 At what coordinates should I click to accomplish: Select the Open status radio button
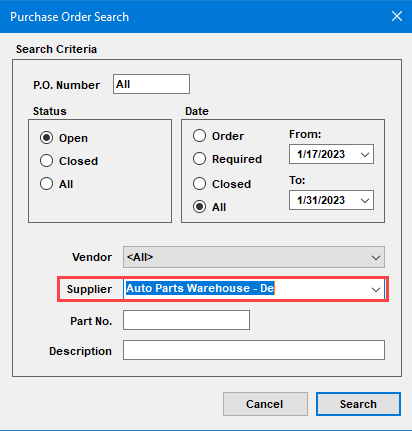tap(46, 138)
